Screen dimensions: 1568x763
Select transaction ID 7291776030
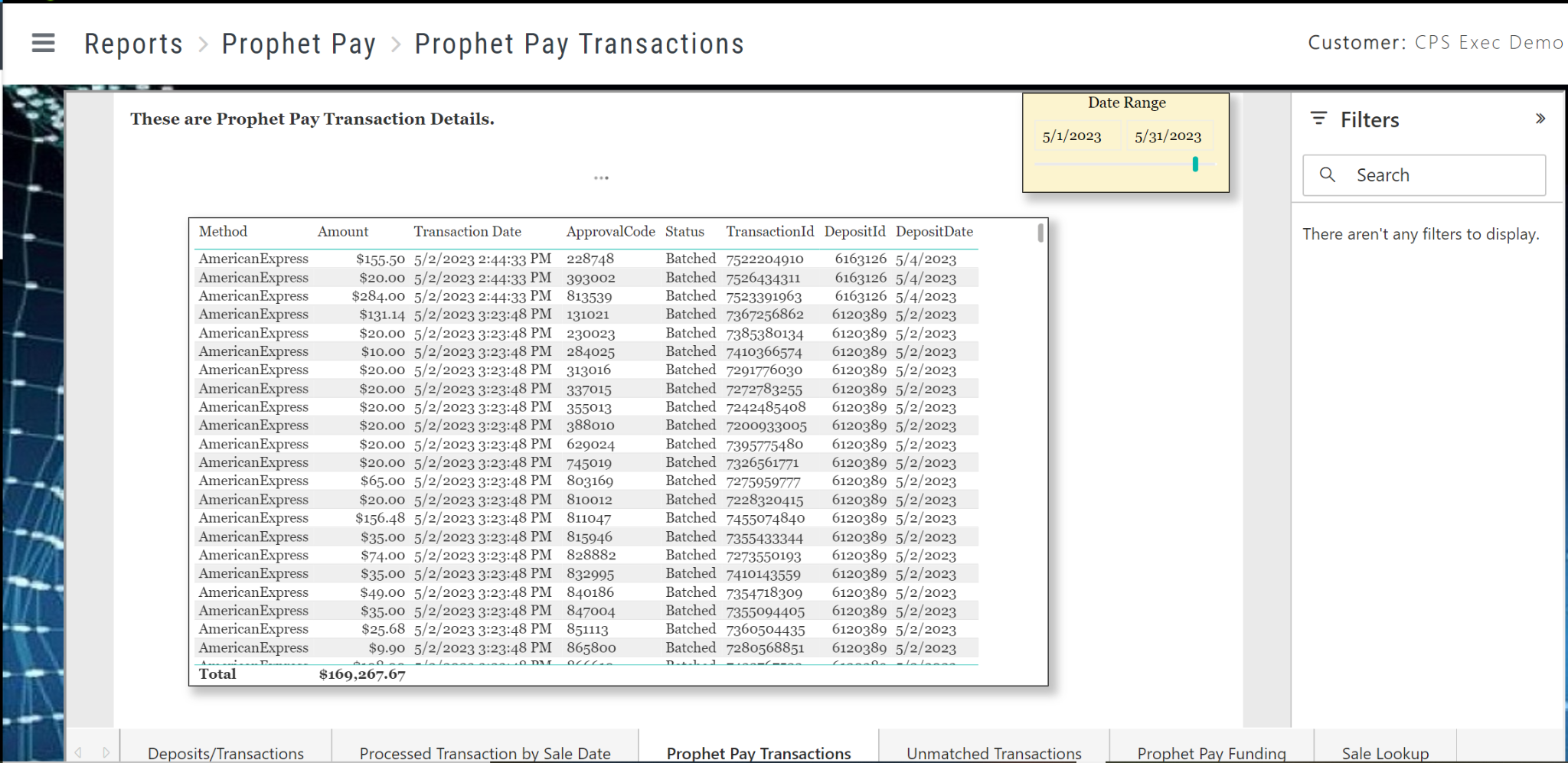[x=764, y=370]
